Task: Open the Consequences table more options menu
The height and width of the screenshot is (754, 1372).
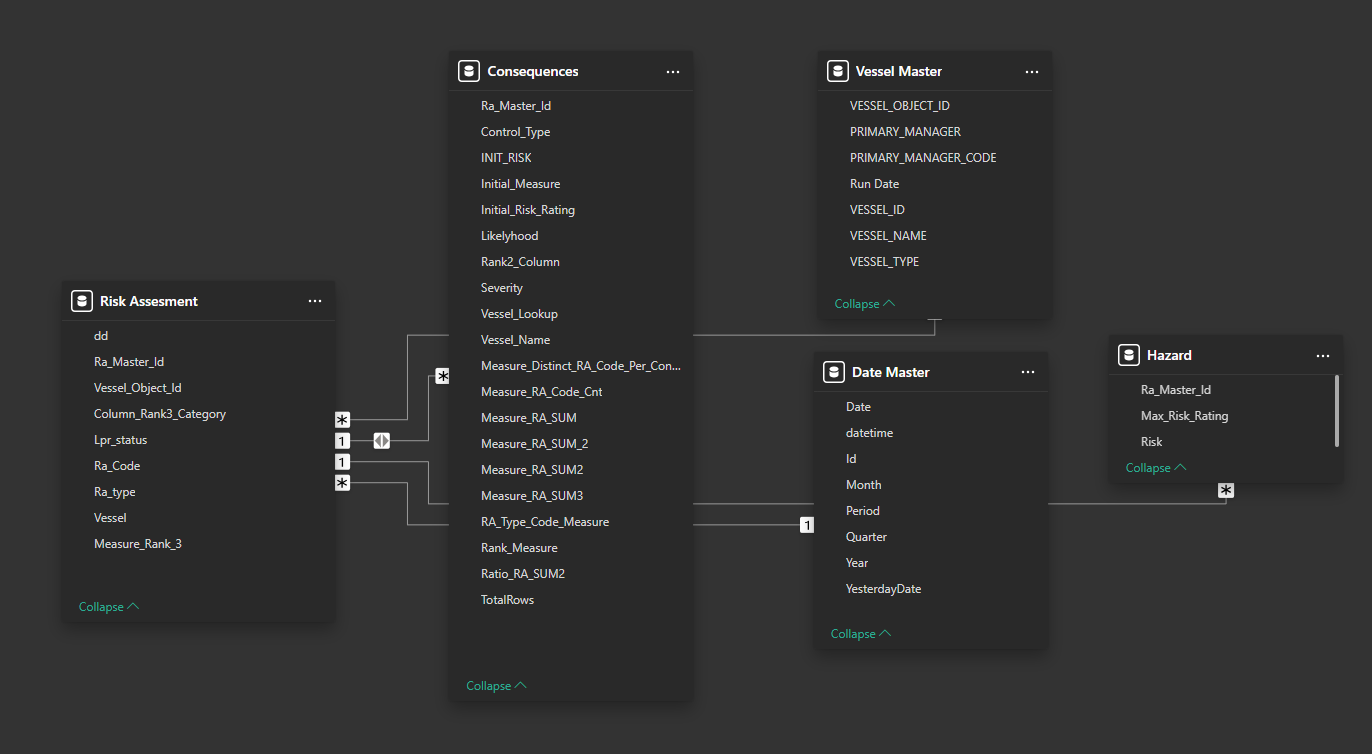Action: (673, 72)
